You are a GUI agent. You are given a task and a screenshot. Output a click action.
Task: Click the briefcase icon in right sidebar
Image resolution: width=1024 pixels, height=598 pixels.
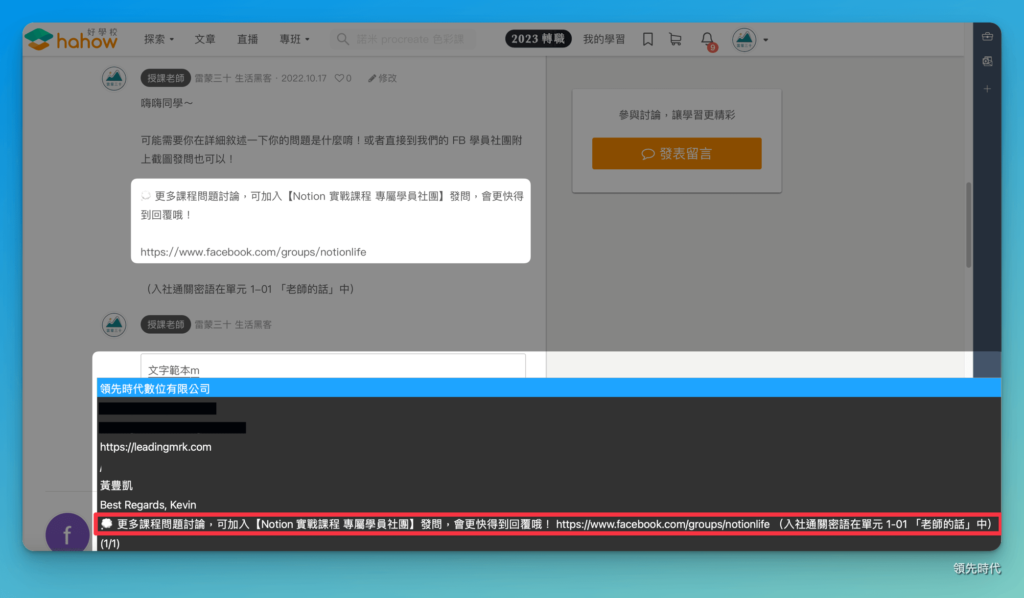pyautogui.click(x=987, y=37)
